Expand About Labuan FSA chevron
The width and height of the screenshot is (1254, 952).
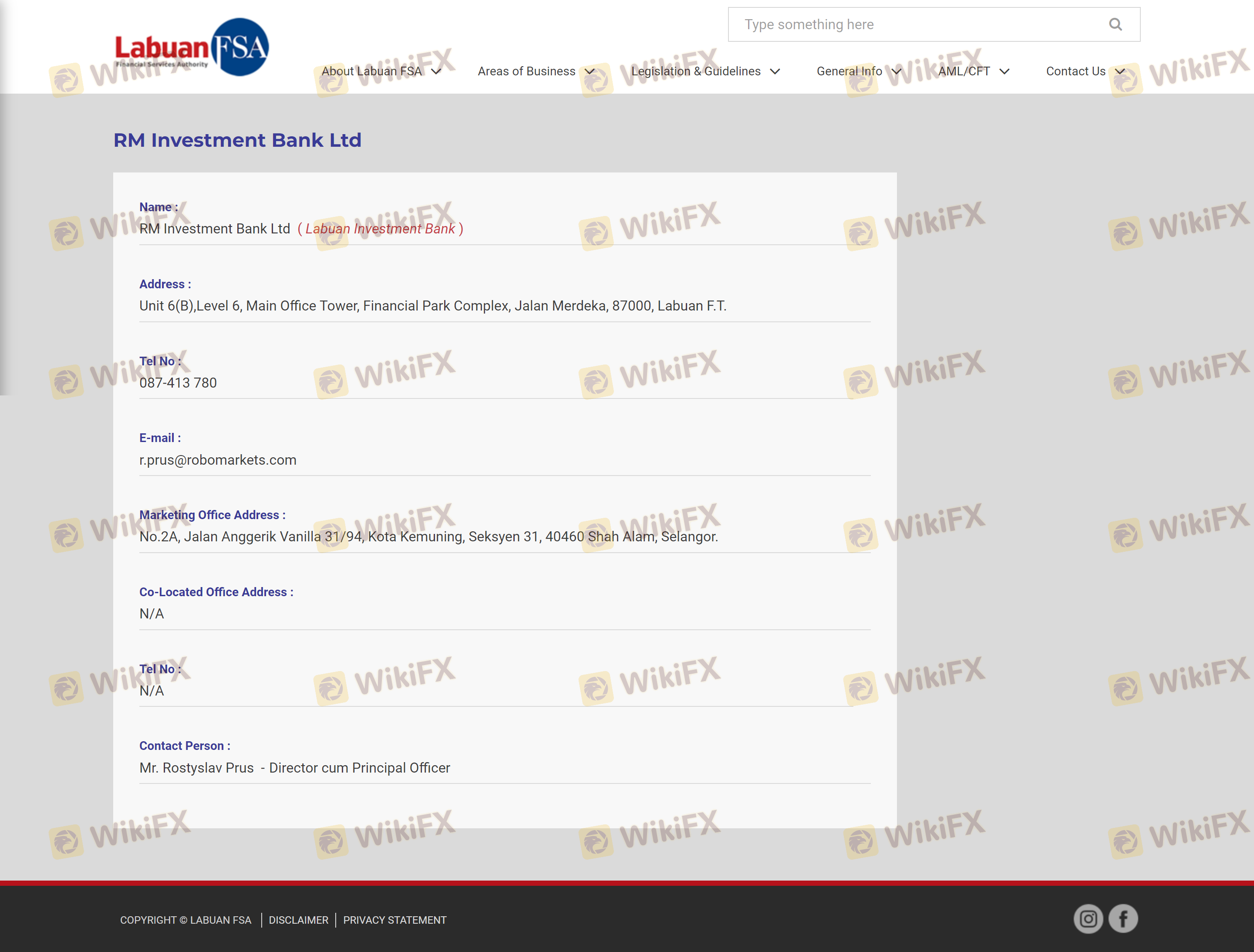click(x=436, y=71)
